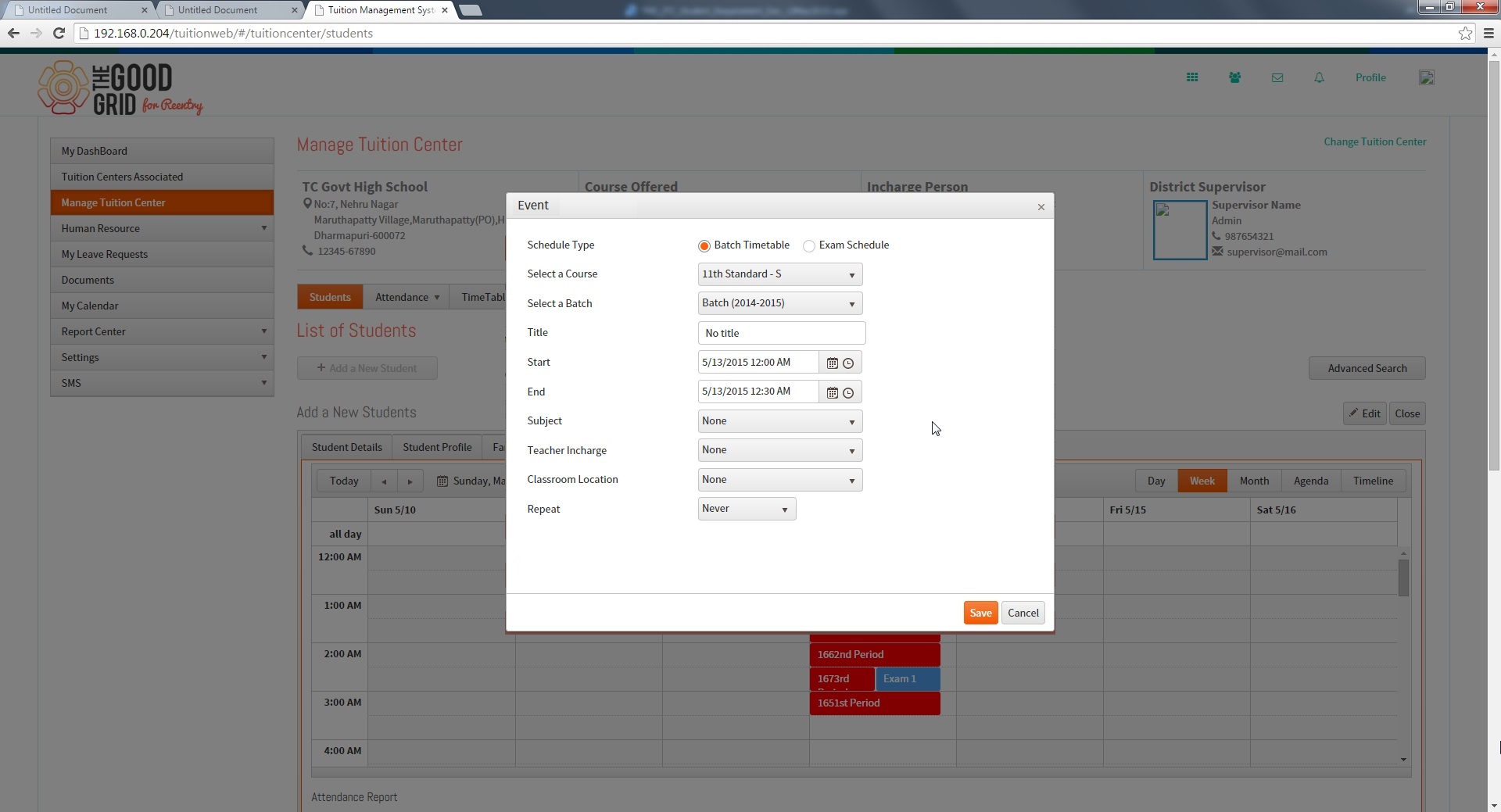Screen dimensions: 1501x812
Task: Open the notifications bell icon
Action: pos(1319,77)
